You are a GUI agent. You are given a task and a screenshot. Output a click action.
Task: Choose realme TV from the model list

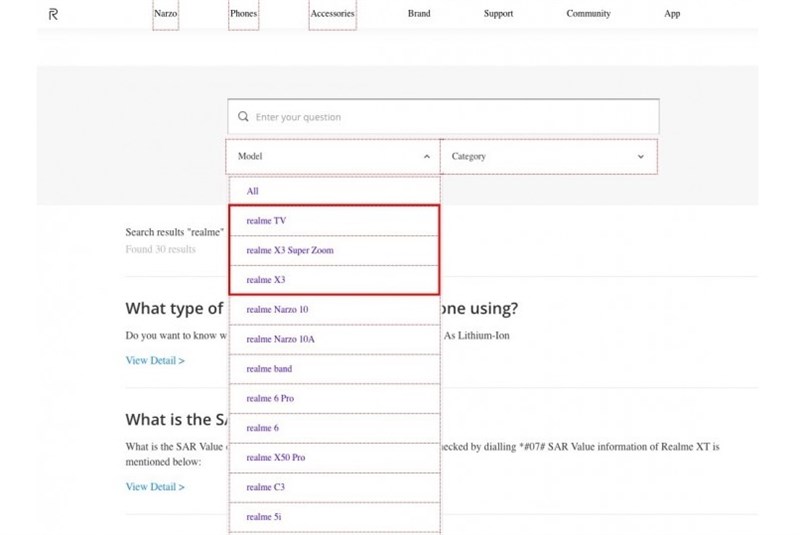[266, 221]
